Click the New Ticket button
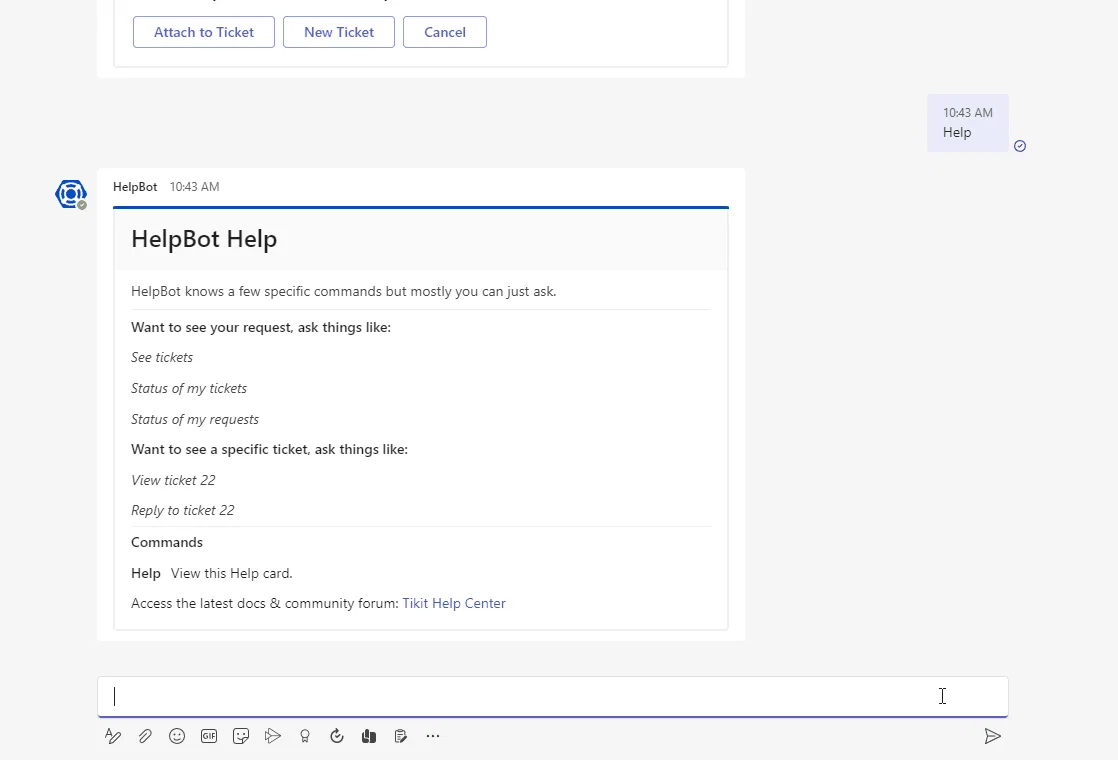 (339, 32)
